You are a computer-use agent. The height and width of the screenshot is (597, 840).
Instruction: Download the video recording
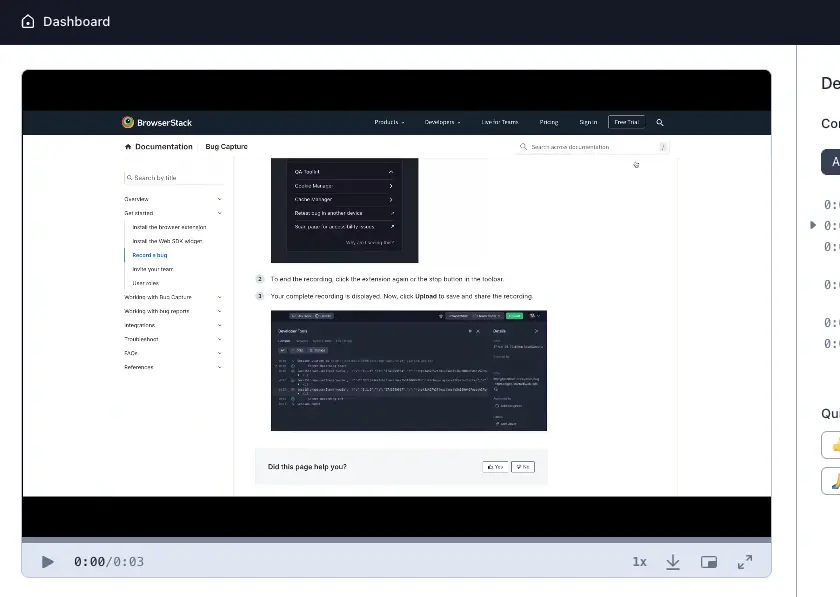(673, 562)
